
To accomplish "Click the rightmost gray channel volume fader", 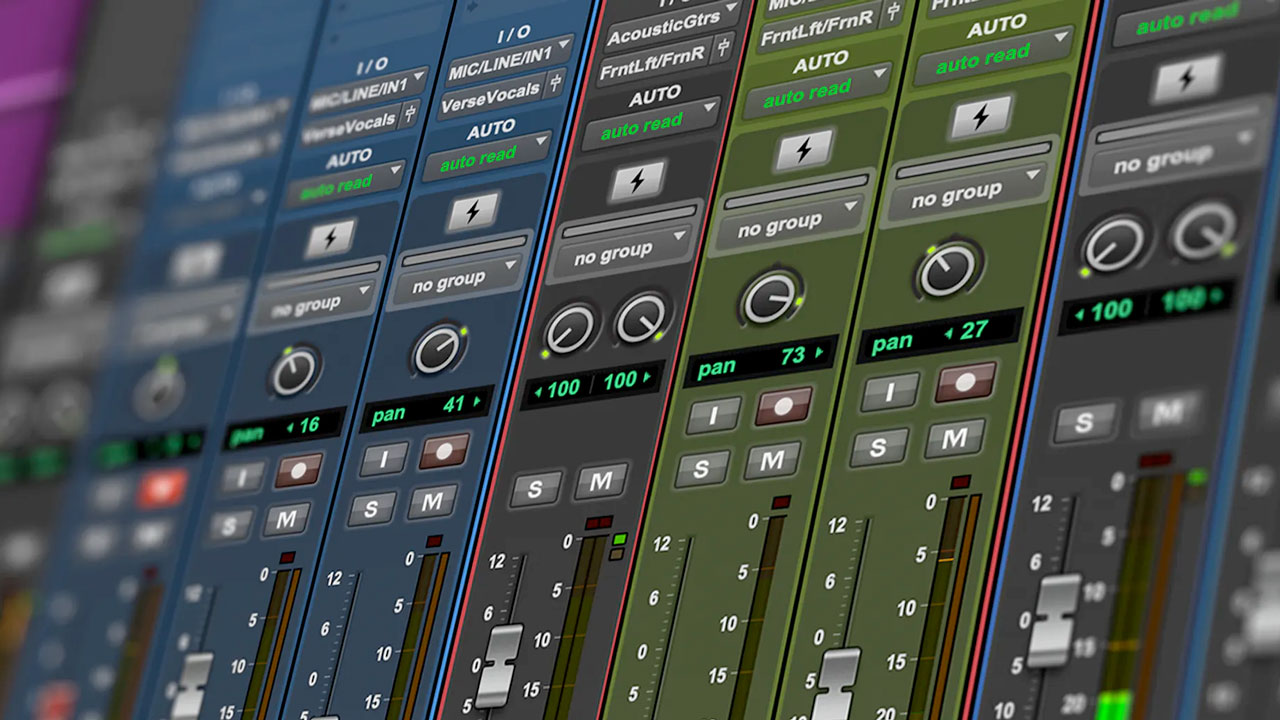I will (x=1056, y=619).
